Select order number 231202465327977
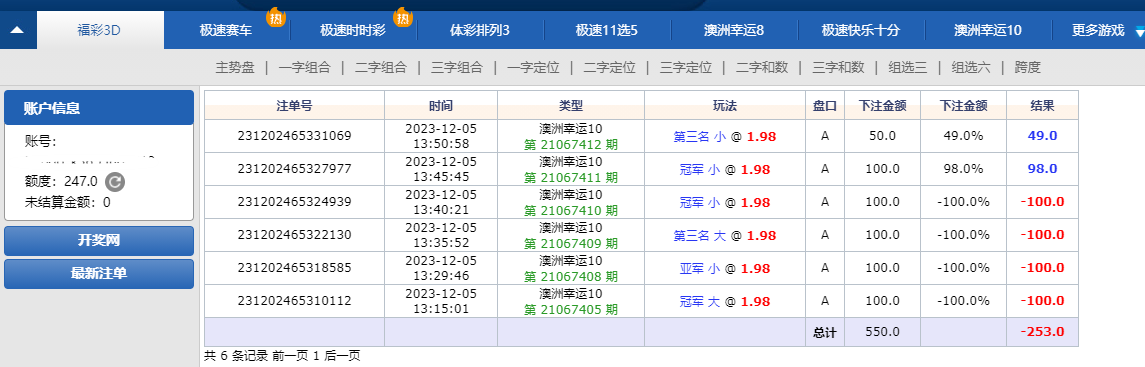Viewport: 1145px width, 367px height. [294, 169]
